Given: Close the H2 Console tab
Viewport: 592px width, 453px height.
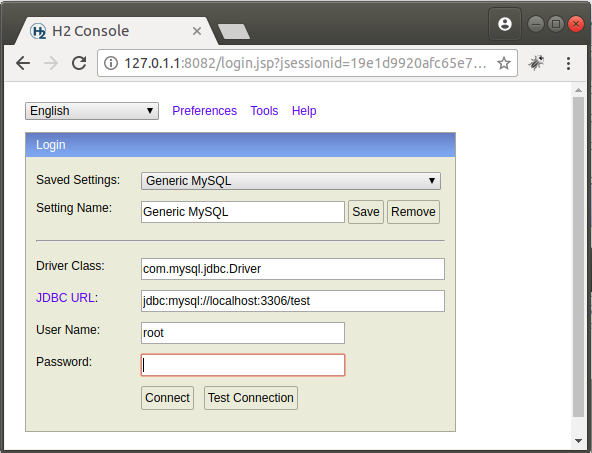Looking at the screenshot, I should click(197, 31).
